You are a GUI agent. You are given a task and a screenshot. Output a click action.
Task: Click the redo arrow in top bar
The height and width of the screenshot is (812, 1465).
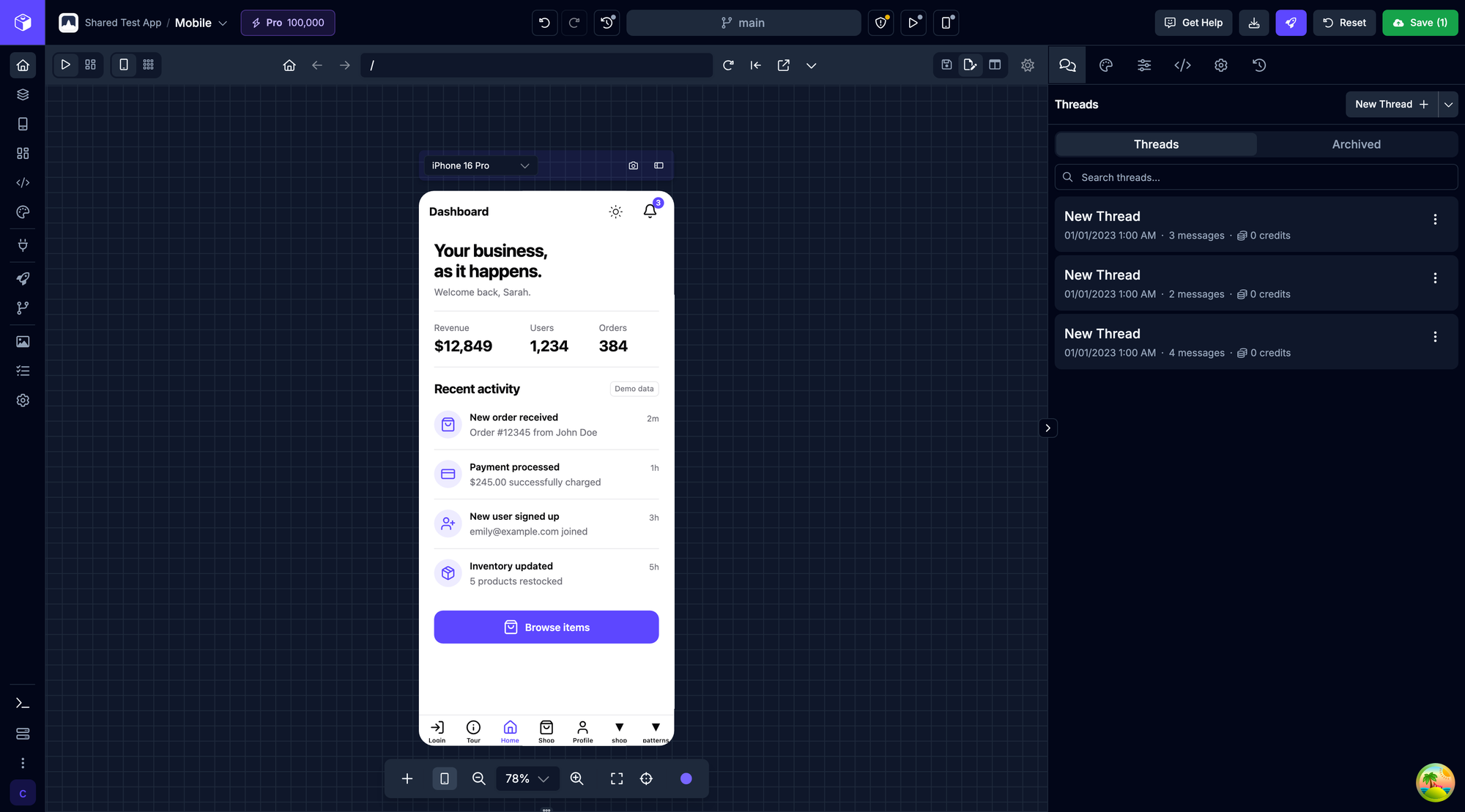coord(574,23)
